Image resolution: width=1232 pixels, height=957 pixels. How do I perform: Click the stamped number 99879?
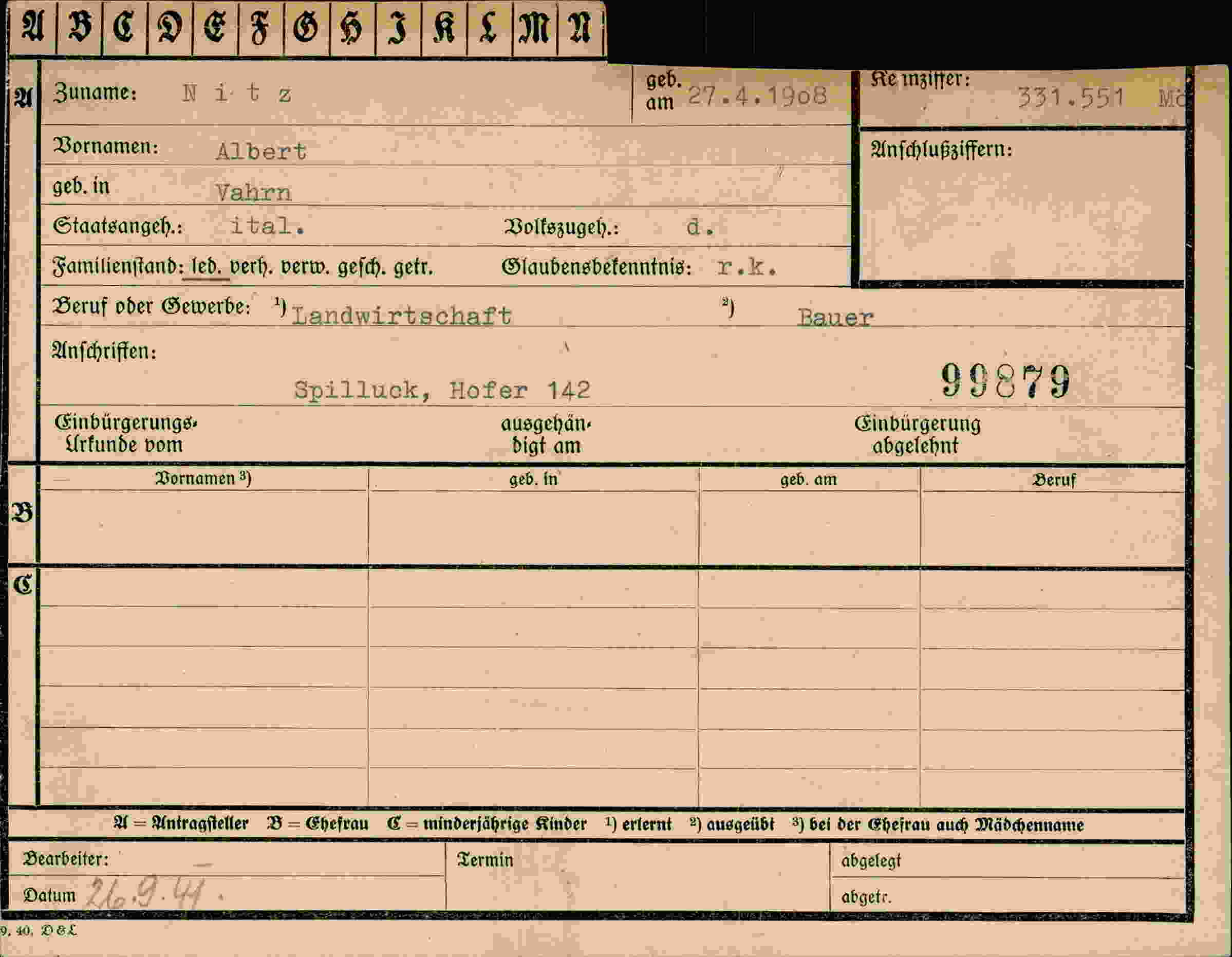pyautogui.click(x=1006, y=381)
